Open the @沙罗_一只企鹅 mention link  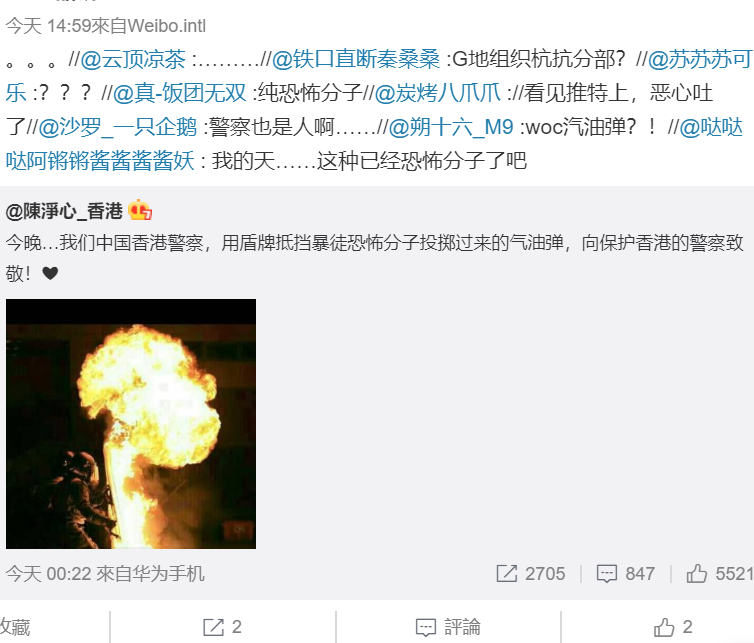(118, 127)
